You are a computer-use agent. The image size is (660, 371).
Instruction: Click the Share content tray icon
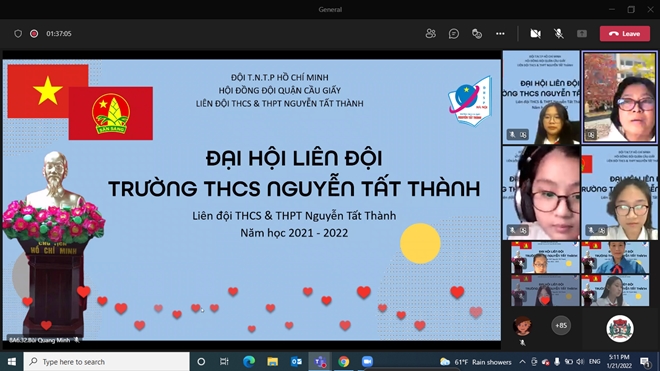click(x=582, y=33)
